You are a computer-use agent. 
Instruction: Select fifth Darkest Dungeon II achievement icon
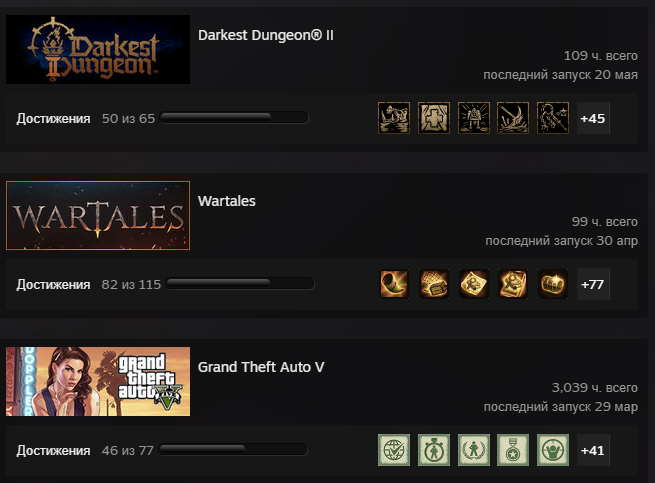pos(553,118)
